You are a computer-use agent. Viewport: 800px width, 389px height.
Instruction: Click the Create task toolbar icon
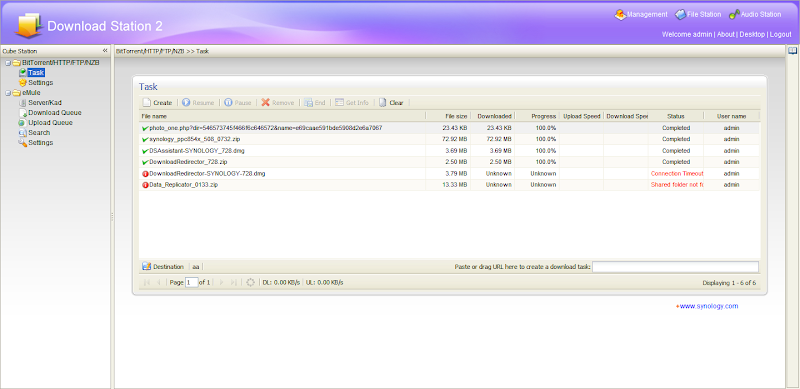click(x=146, y=103)
